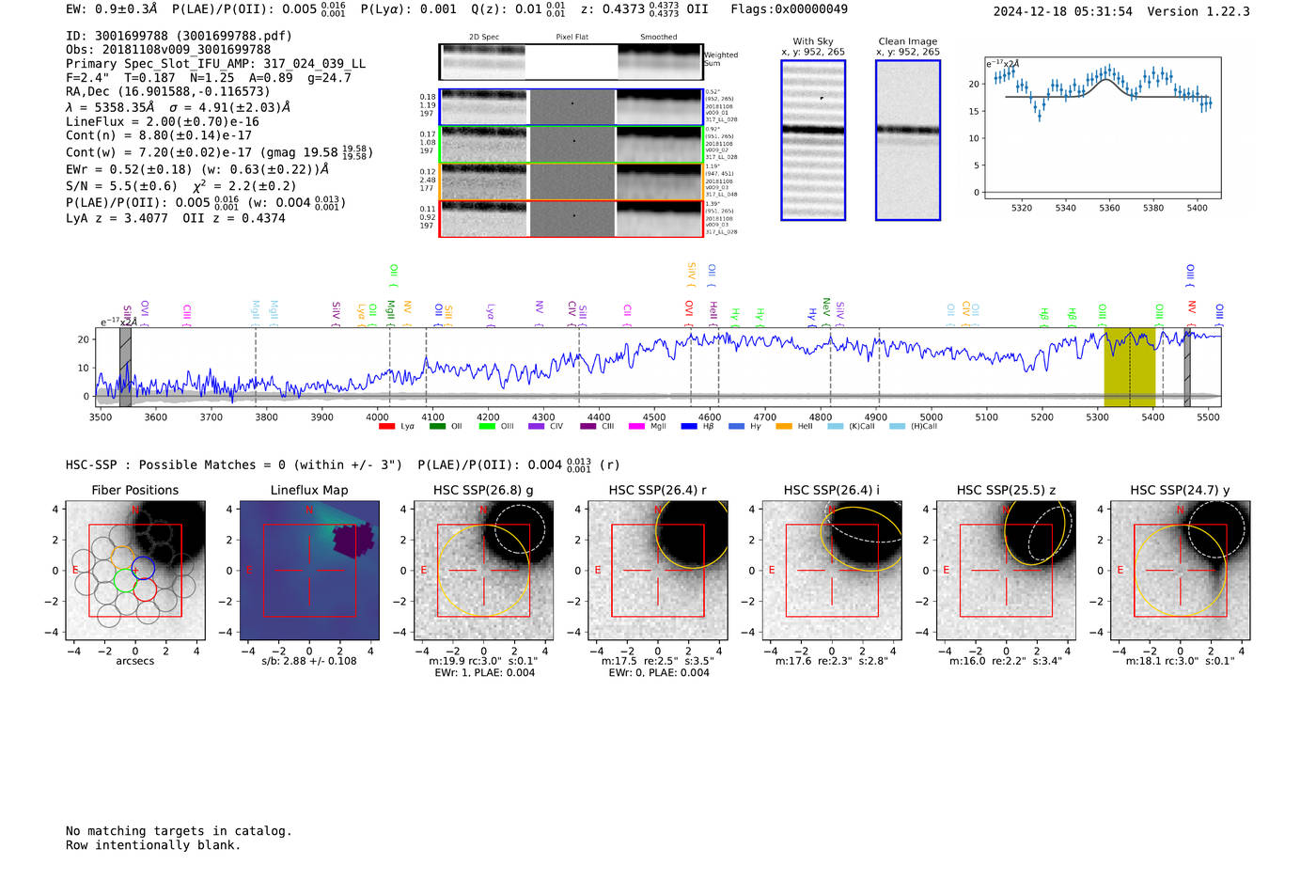Viewport: 1316px width, 896px height.
Task: Select the green-bordered fiber 2D spectrum row
Action: (x=571, y=145)
